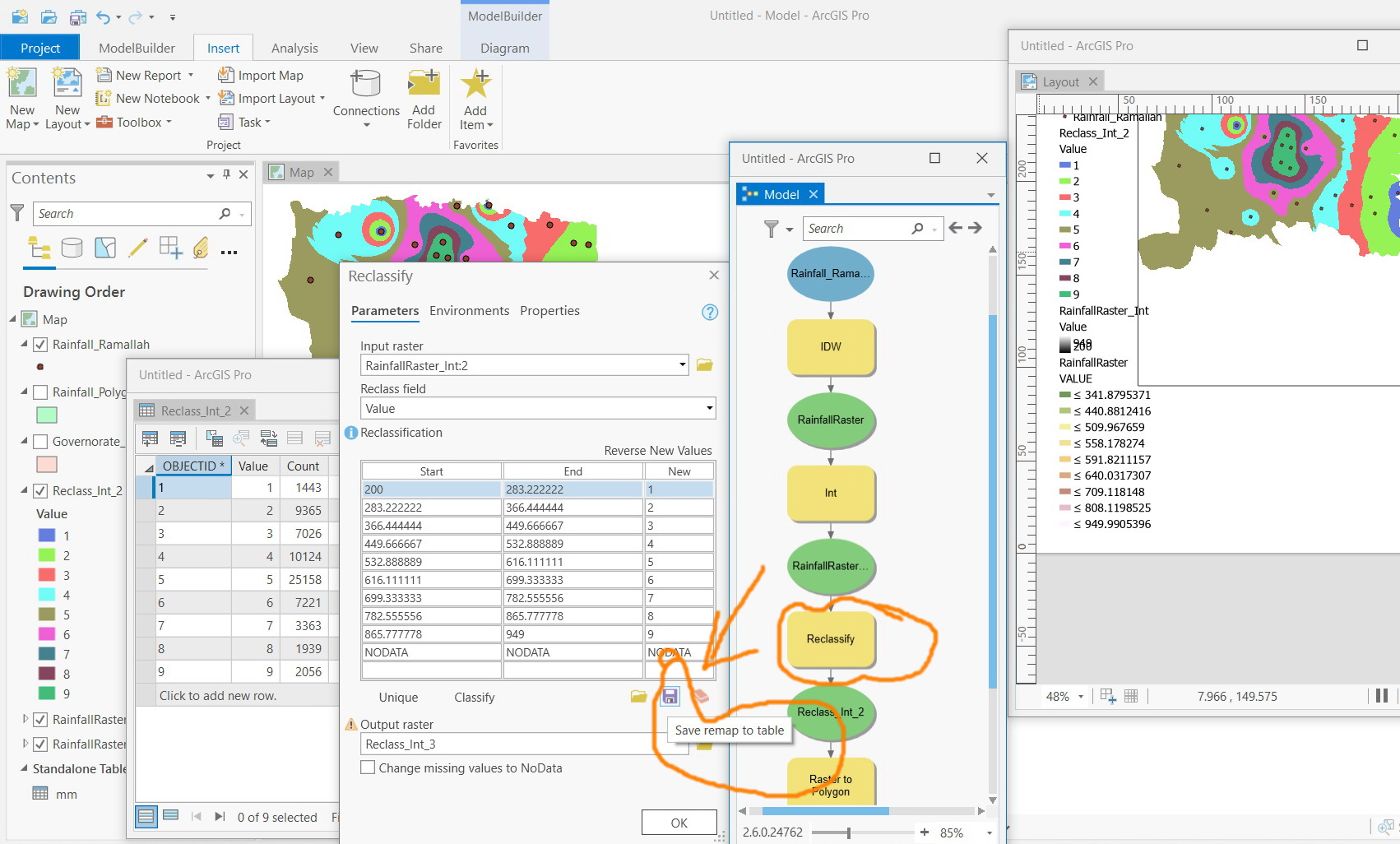This screenshot has height=844, width=1400.
Task: Expand the Toolbox dropdown in ribbon
Action: (169, 123)
